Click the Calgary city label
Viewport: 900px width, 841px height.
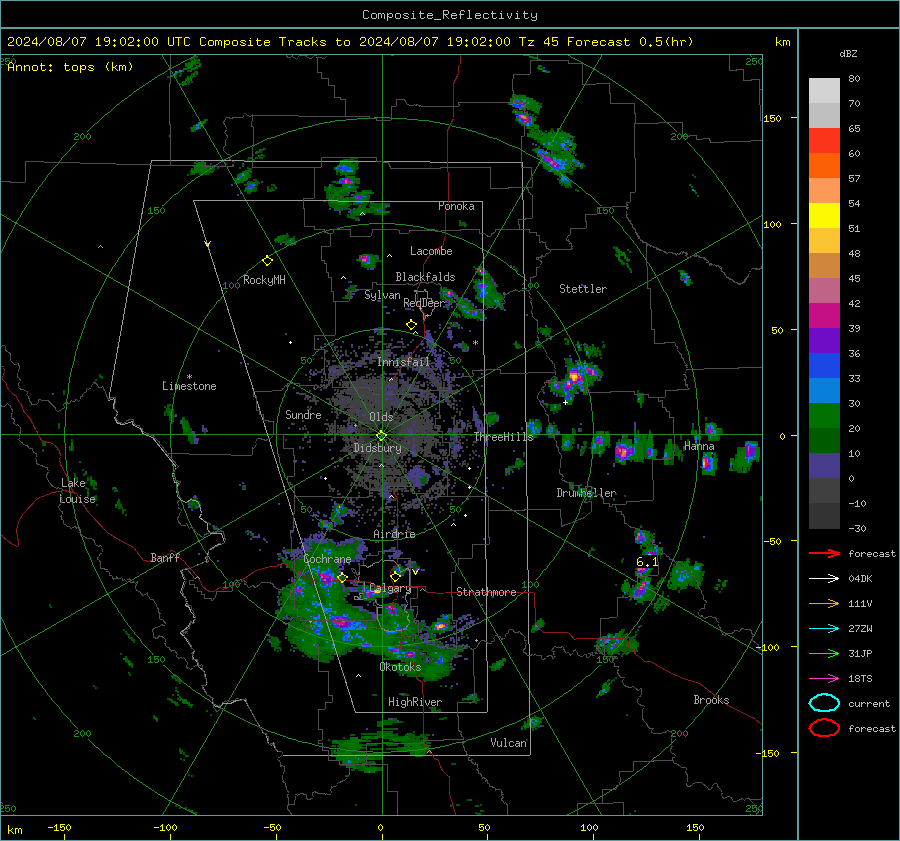(x=390, y=588)
